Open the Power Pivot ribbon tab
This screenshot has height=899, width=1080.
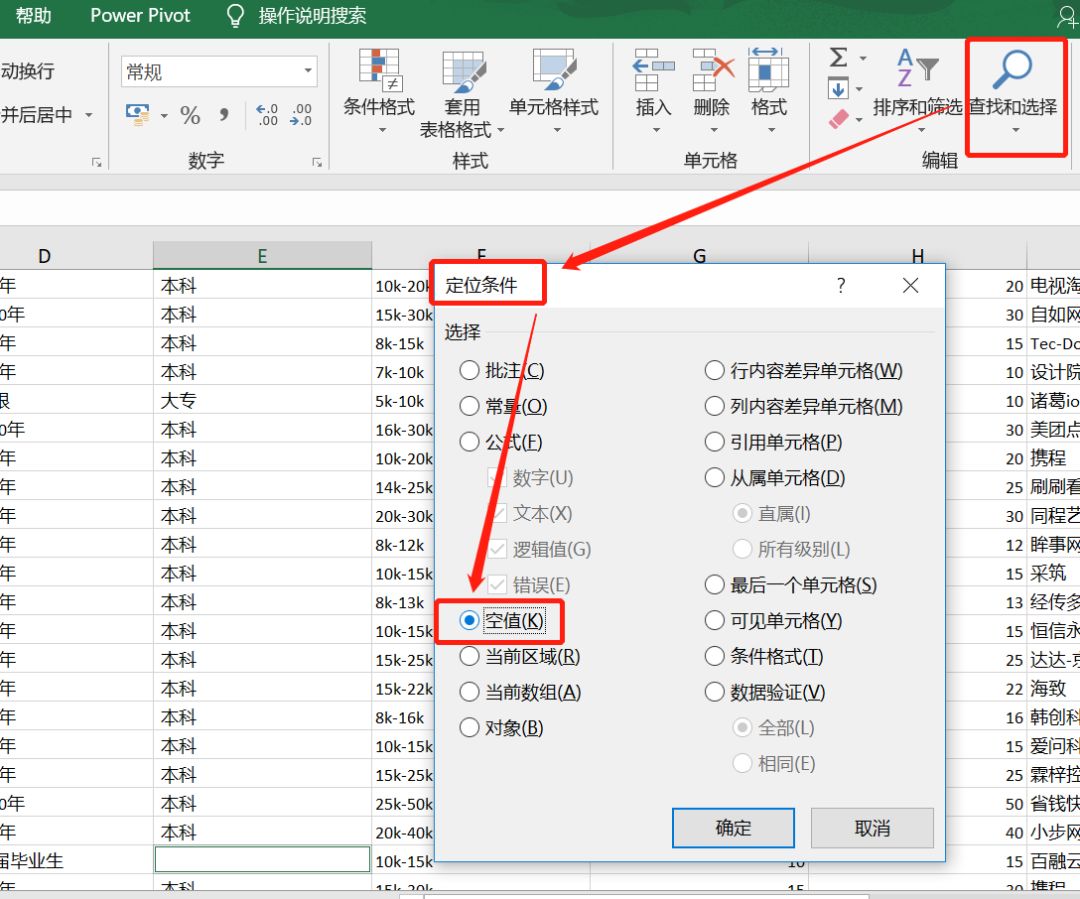point(140,15)
